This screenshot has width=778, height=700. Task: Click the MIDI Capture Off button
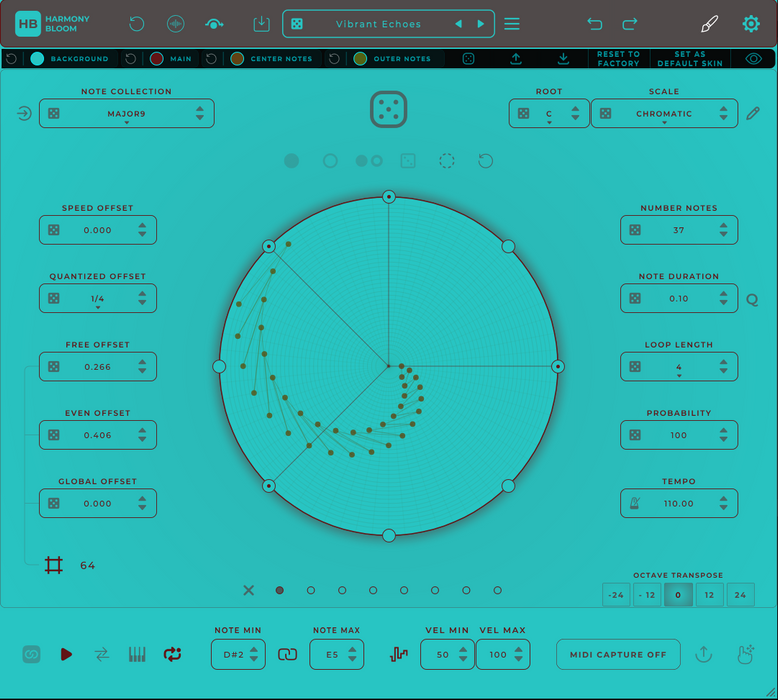pos(618,654)
